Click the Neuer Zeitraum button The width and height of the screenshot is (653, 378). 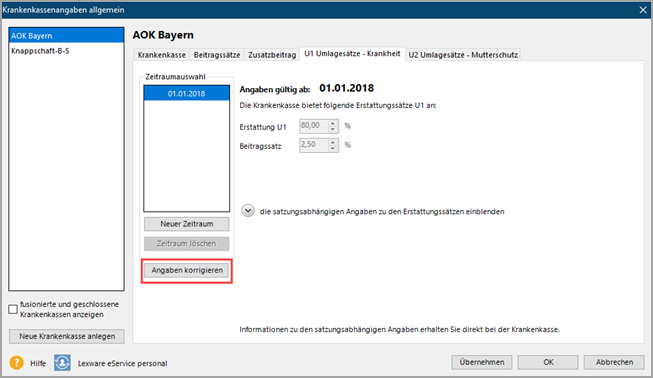point(187,224)
